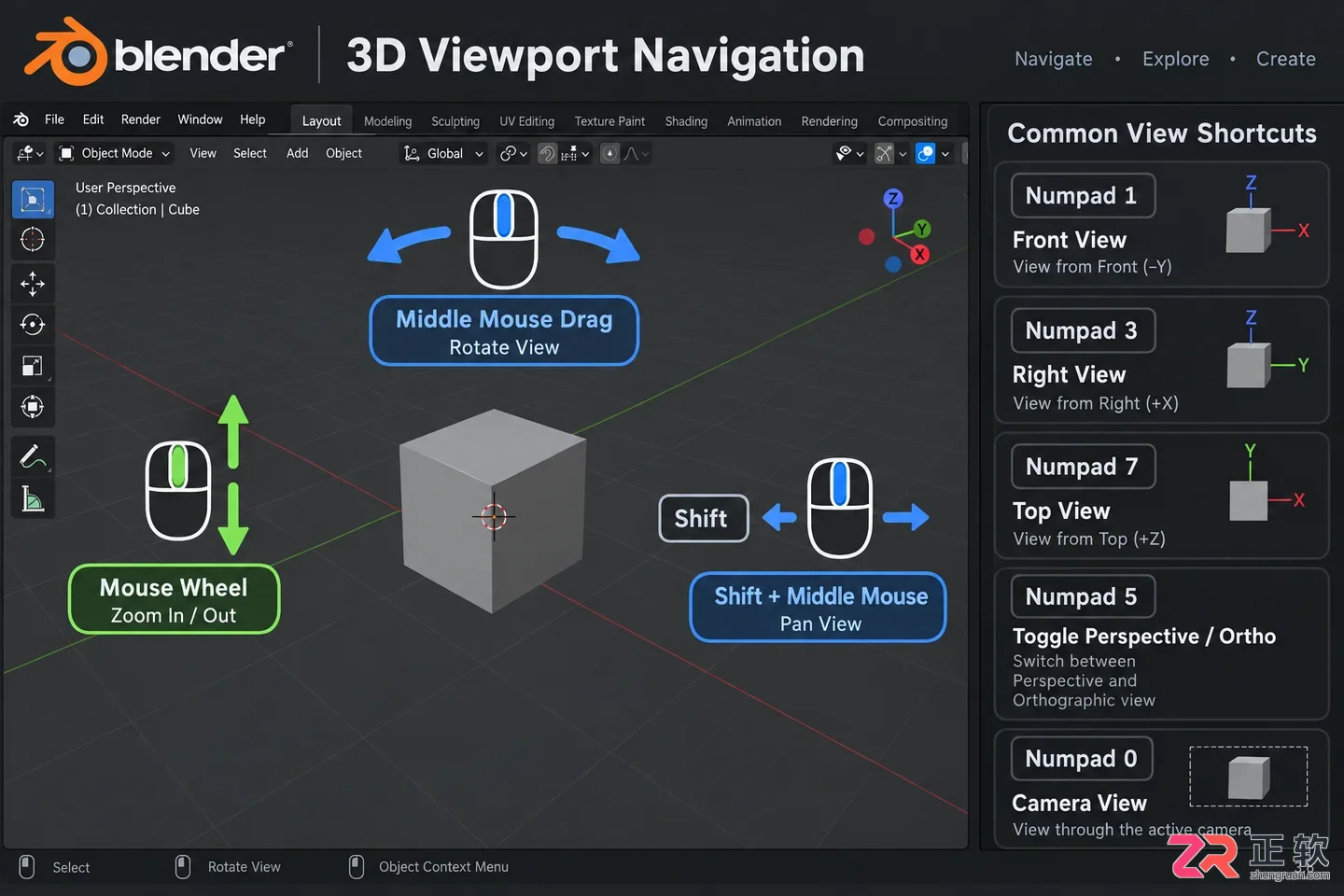Switch to the Rendering workspace tab
Screen dimensions: 1344x896
coord(829,121)
